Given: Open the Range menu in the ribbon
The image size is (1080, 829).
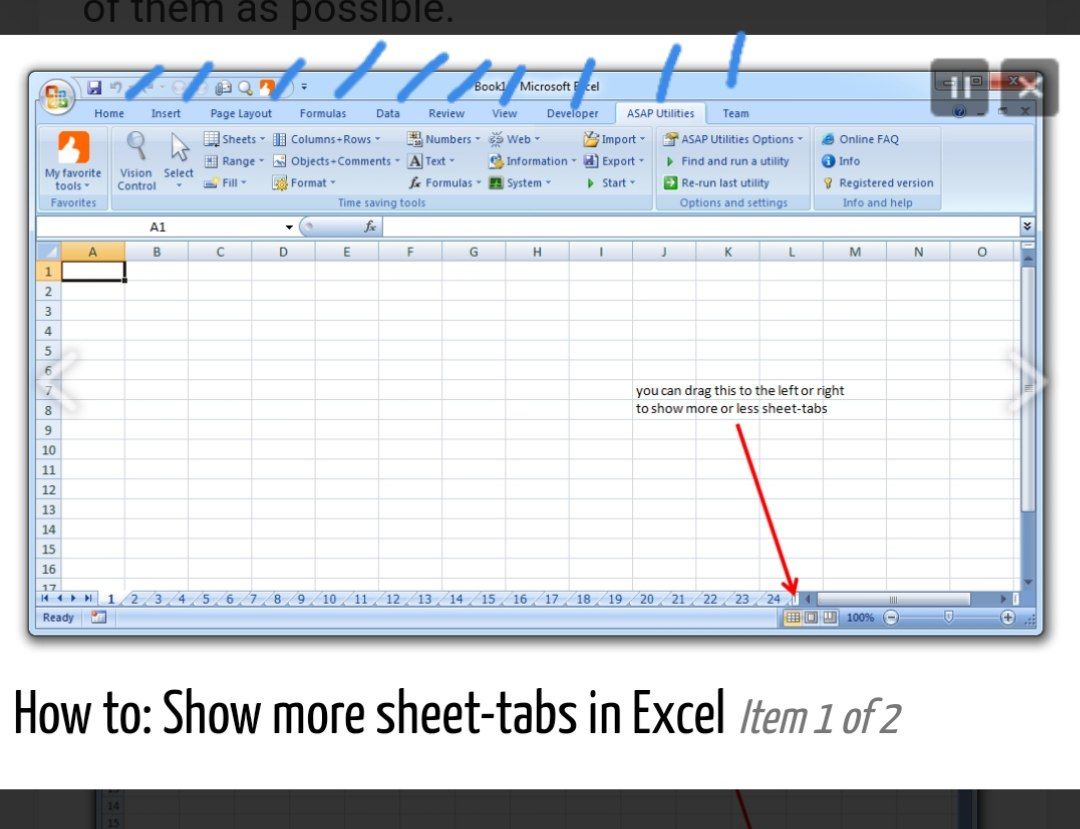Looking at the screenshot, I should (234, 161).
